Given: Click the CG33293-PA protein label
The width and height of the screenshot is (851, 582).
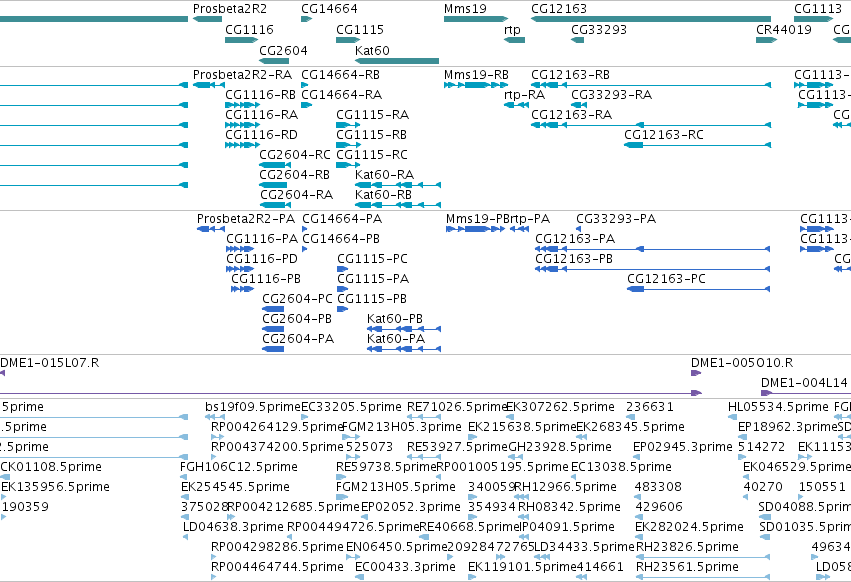Looking at the screenshot, I should coord(616,219).
